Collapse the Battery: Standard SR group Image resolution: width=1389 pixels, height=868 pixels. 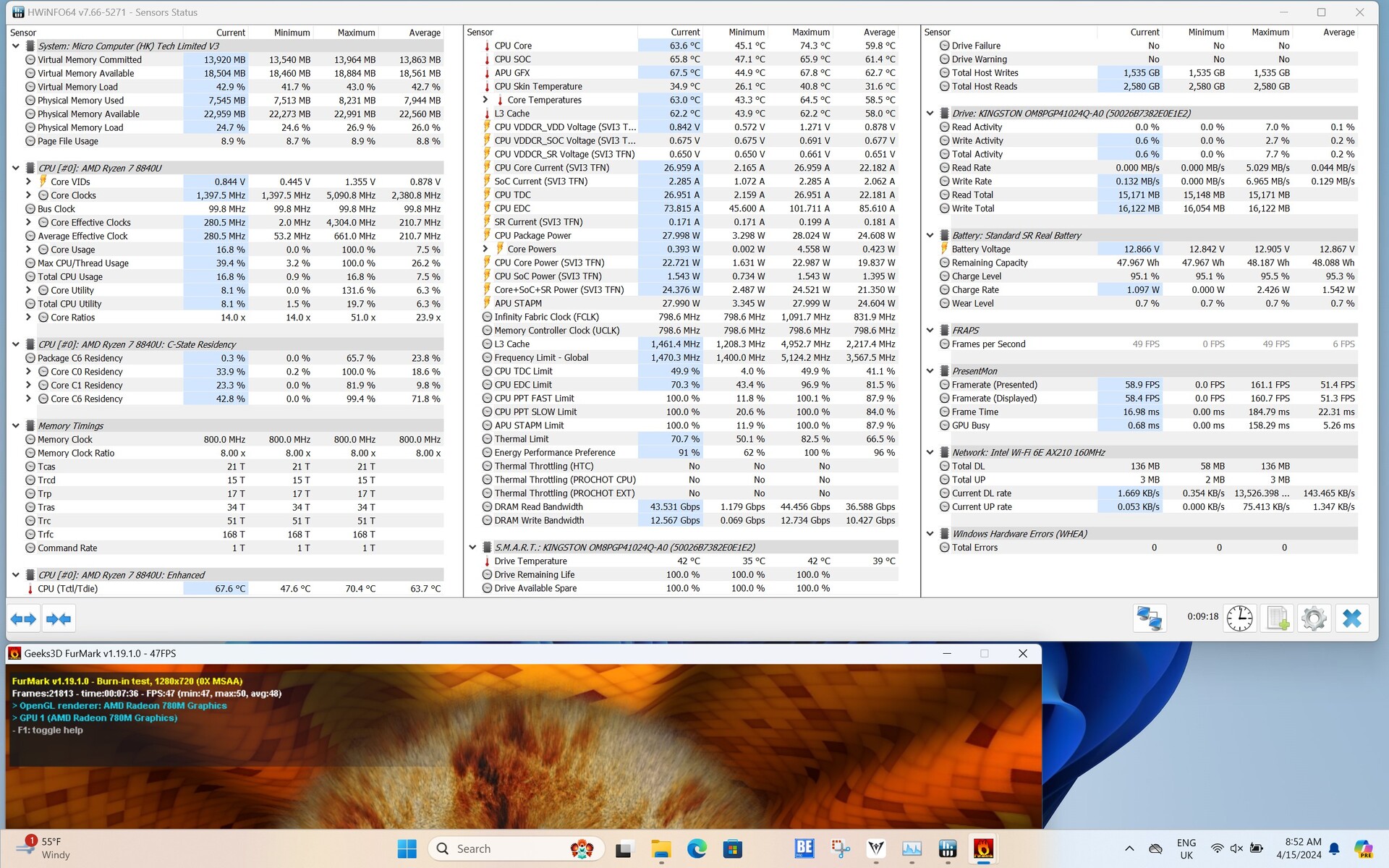pyautogui.click(x=930, y=235)
